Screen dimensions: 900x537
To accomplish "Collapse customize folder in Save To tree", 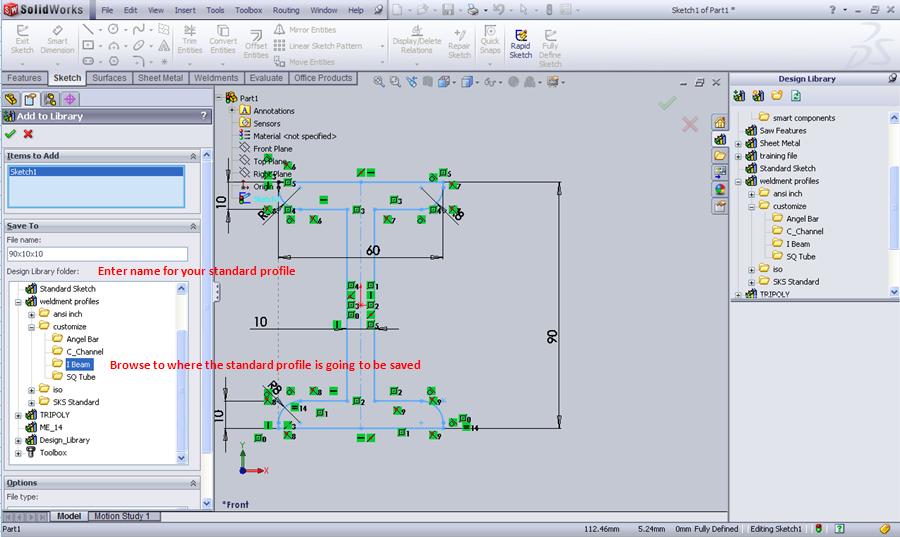I will [32, 327].
